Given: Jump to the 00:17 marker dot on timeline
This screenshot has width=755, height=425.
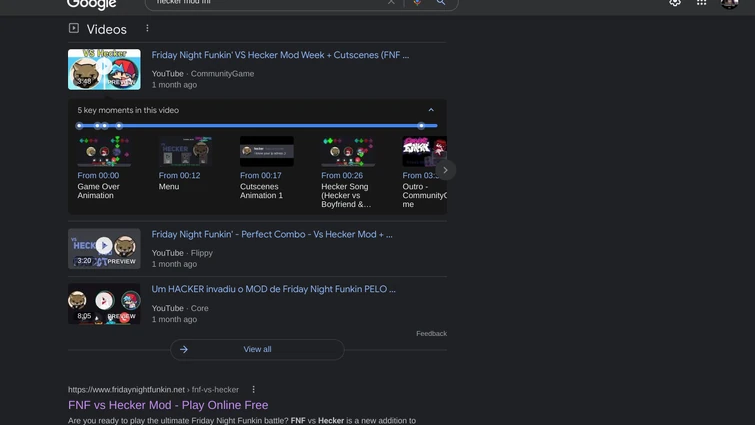Looking at the screenshot, I should (105, 126).
